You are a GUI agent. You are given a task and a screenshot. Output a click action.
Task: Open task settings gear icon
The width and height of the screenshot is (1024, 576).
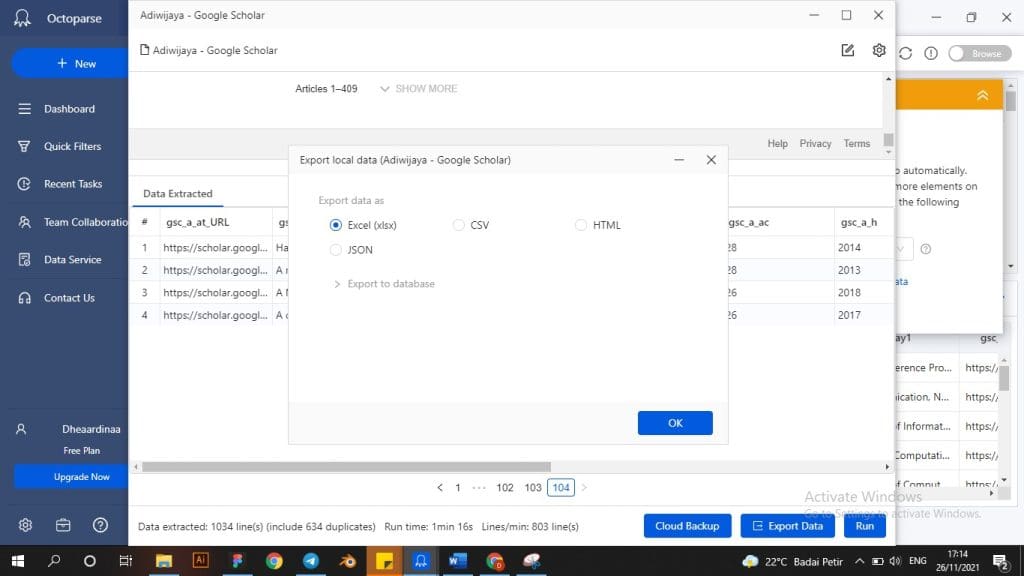pyautogui.click(x=879, y=50)
